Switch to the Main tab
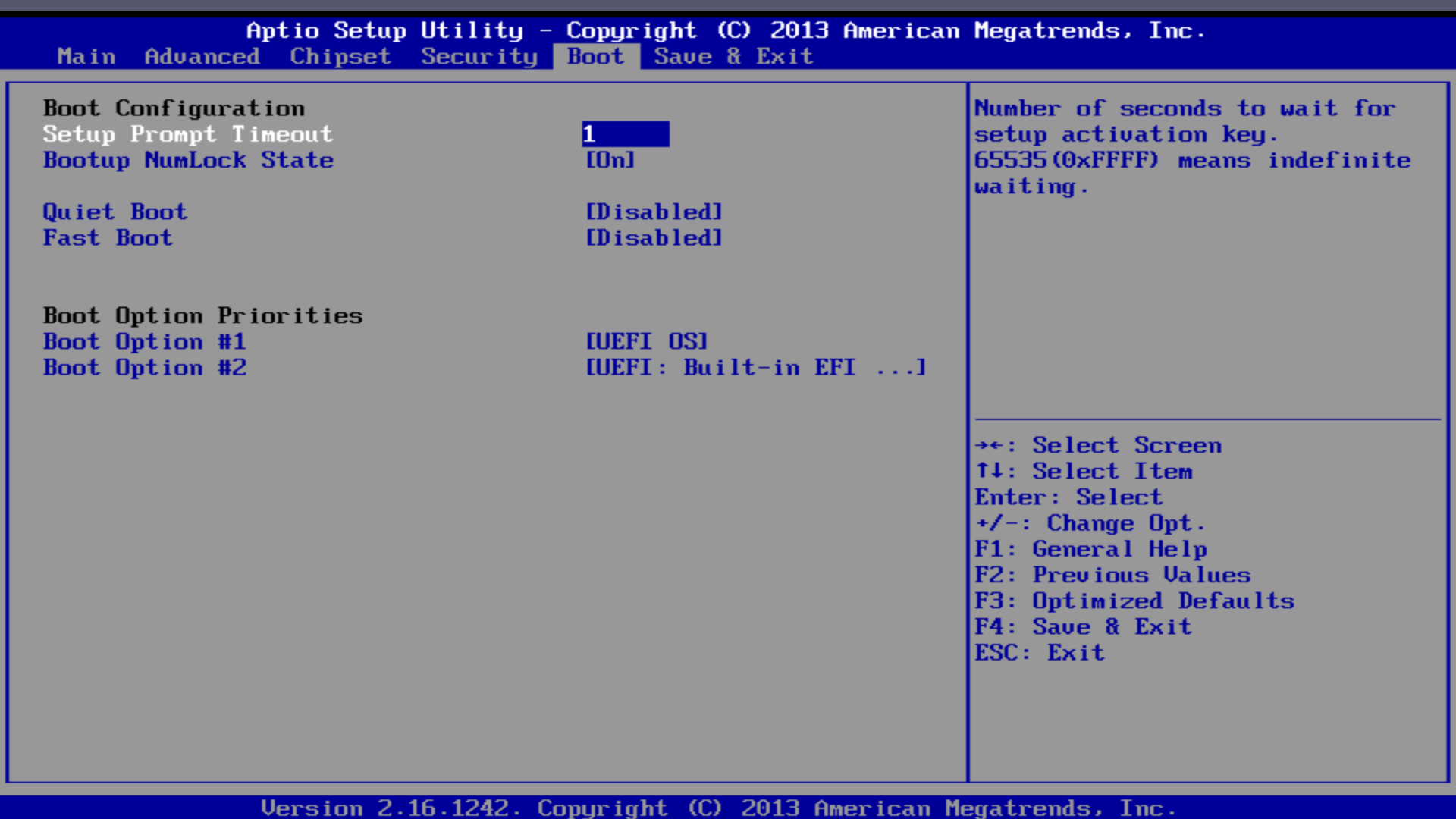This screenshot has width=1456, height=819. tap(86, 57)
